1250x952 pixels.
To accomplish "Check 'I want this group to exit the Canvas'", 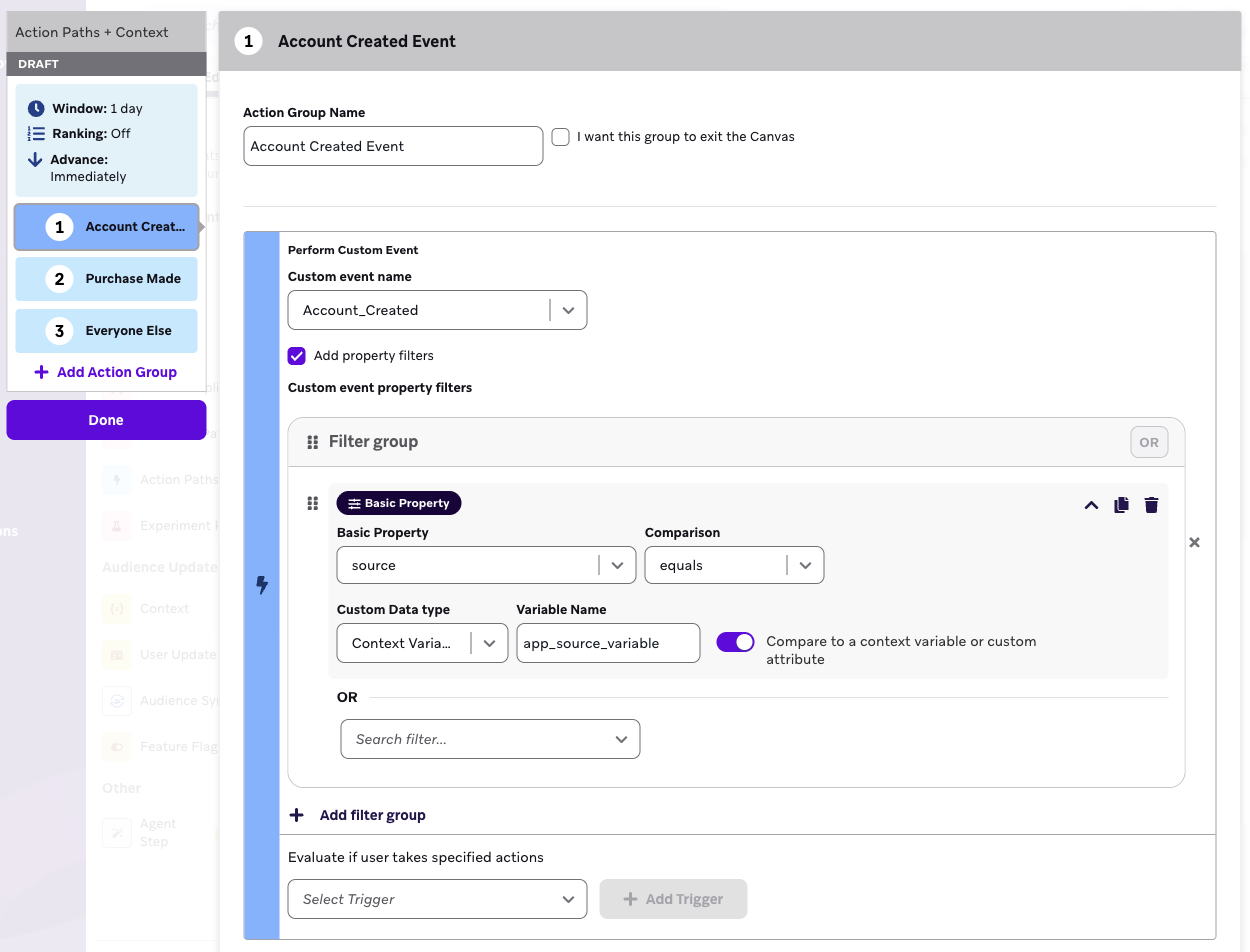I will pyautogui.click(x=561, y=137).
